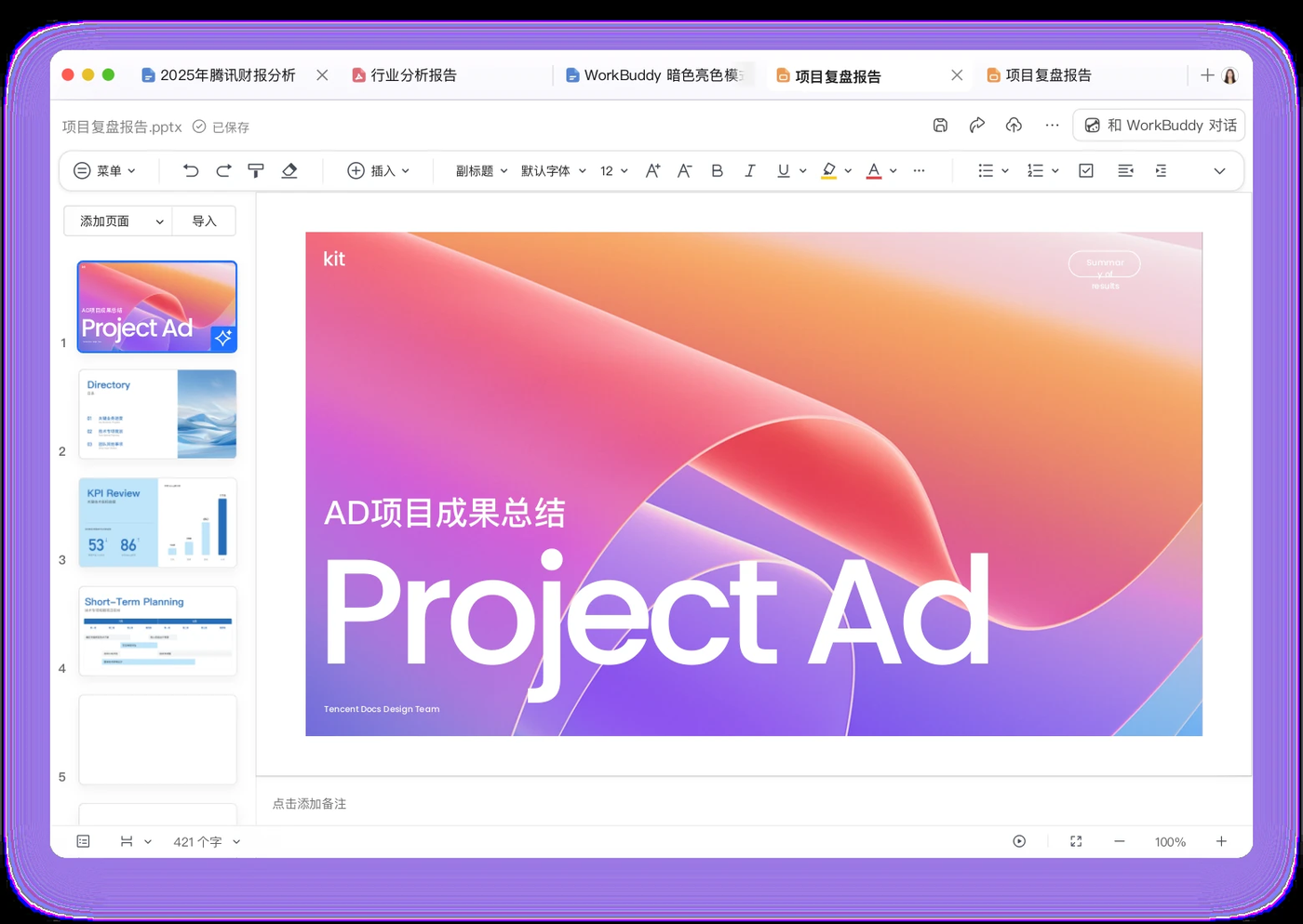Open the font size 12 dropdown

tap(613, 170)
